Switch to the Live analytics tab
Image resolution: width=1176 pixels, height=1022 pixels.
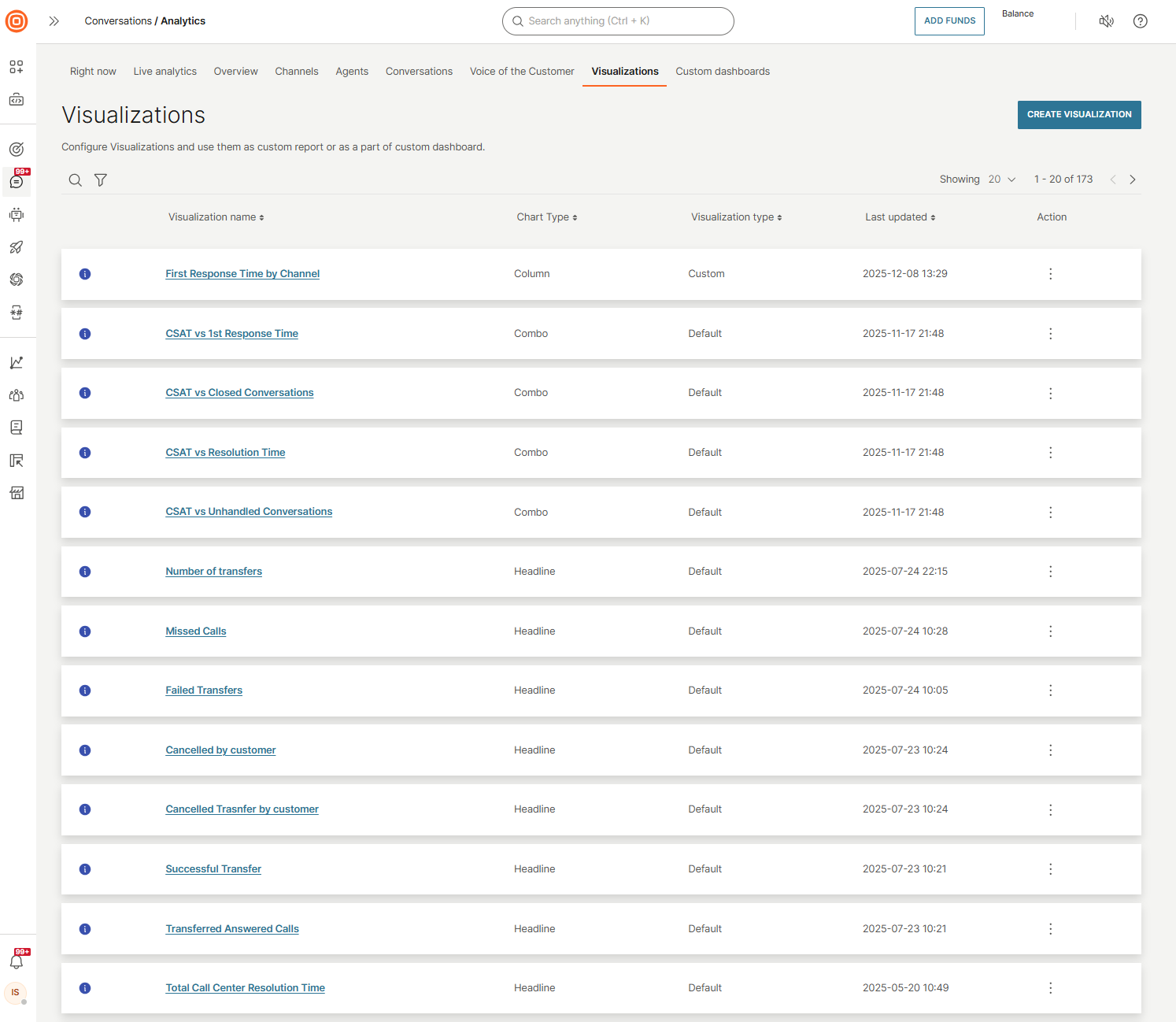(x=165, y=72)
